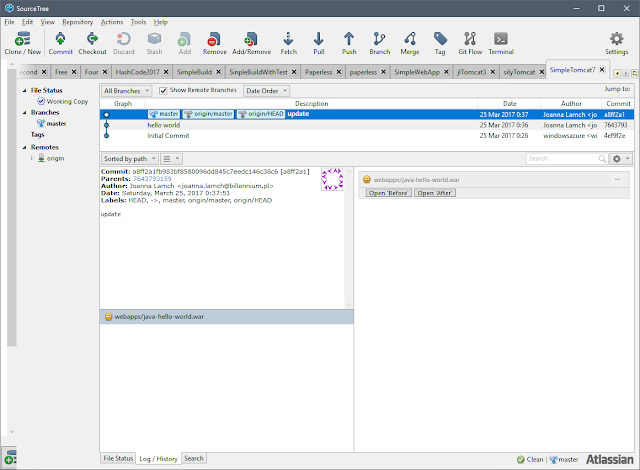Expand the origin remote node
The height and width of the screenshot is (470, 640).
32,158
